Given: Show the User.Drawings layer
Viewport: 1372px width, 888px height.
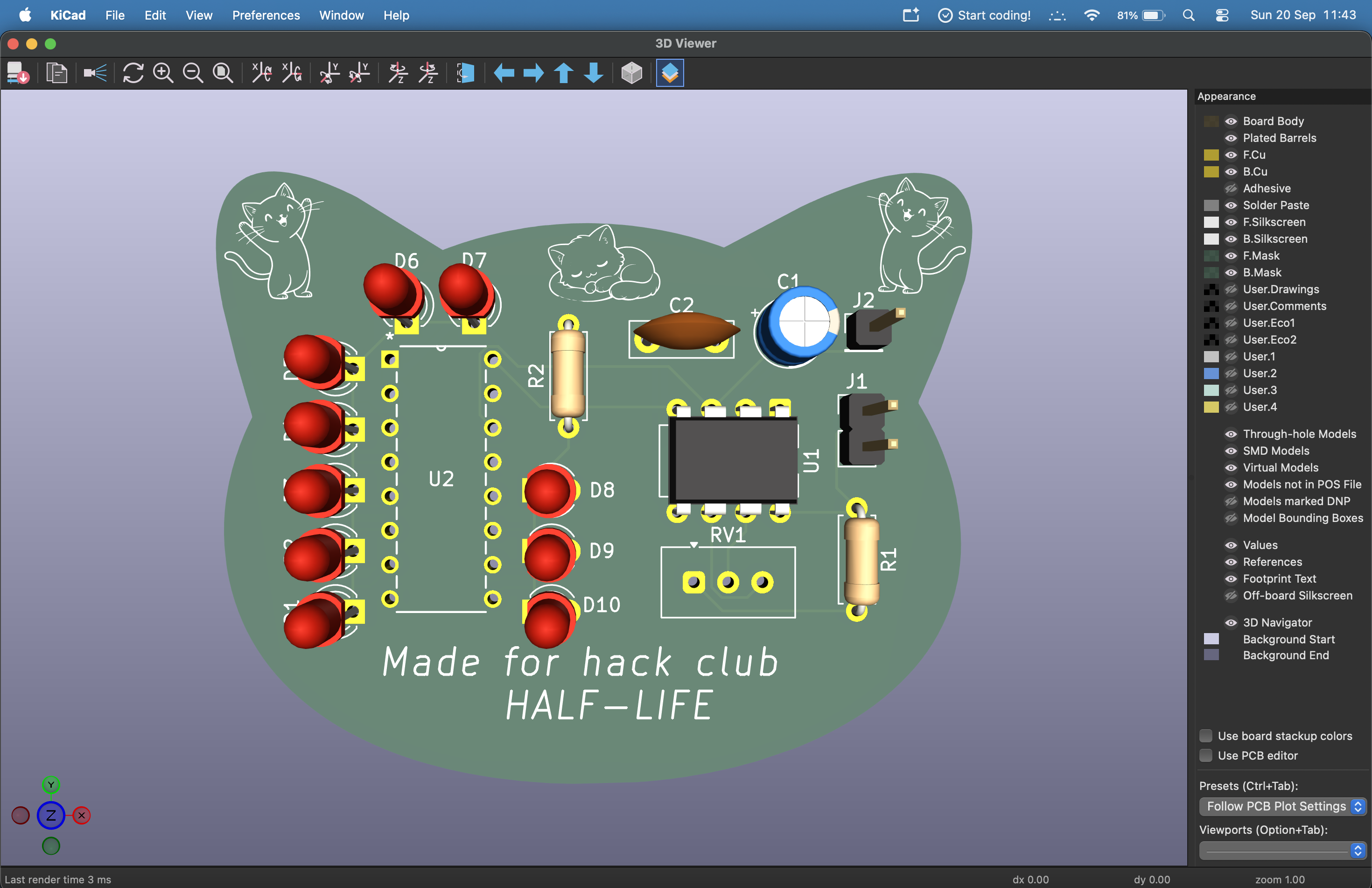Looking at the screenshot, I should (x=1231, y=289).
